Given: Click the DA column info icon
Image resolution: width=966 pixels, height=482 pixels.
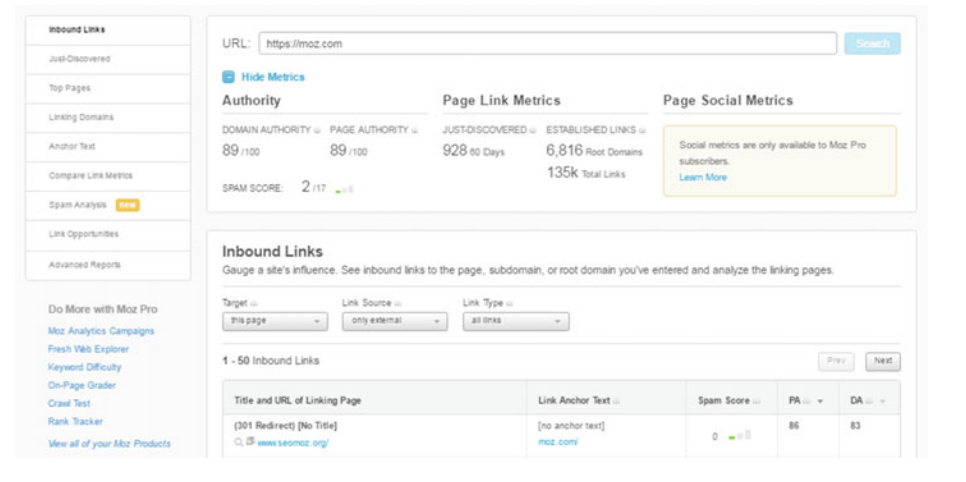Looking at the screenshot, I should (x=869, y=401).
